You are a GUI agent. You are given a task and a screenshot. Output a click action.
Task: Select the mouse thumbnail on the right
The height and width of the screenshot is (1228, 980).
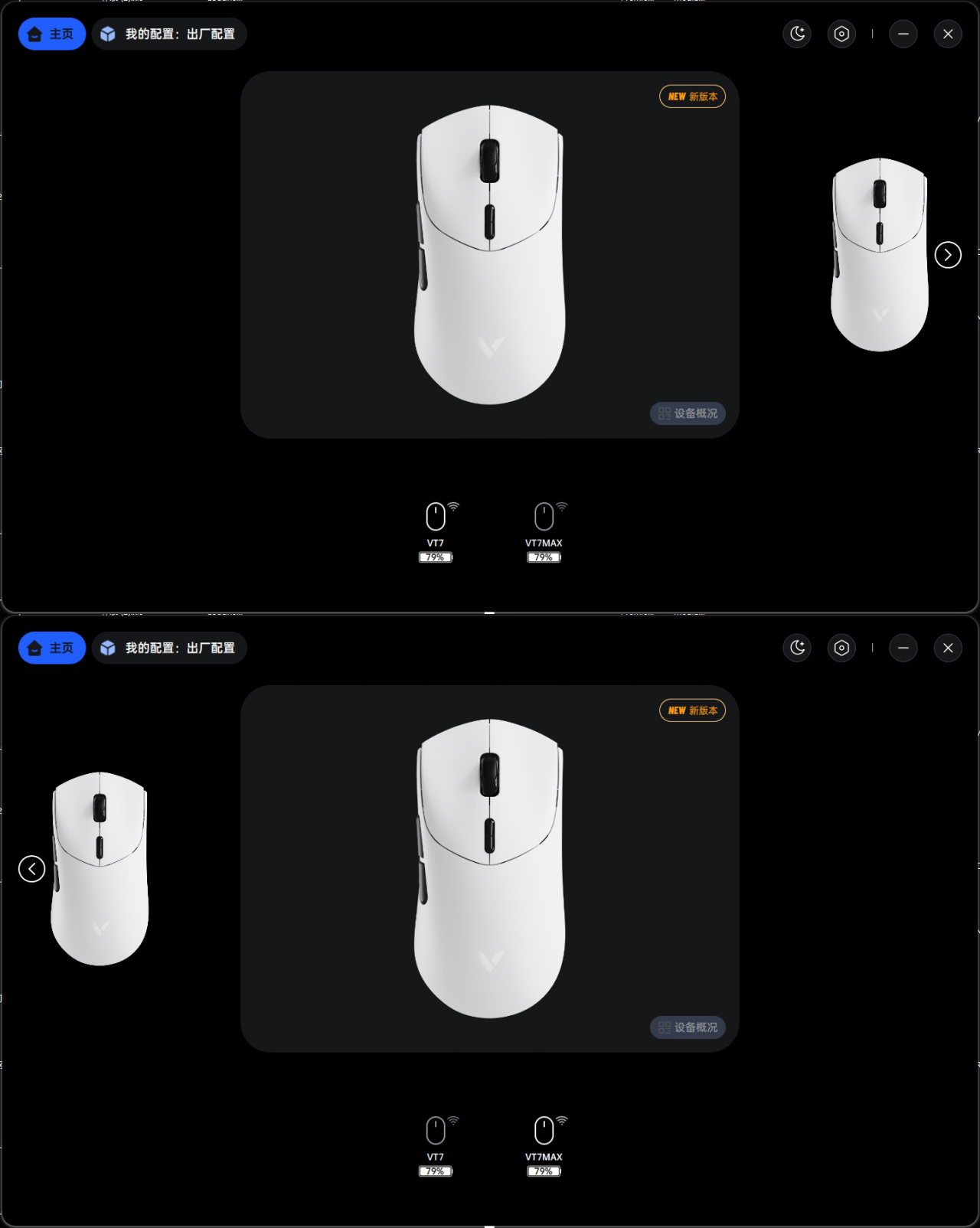point(880,255)
